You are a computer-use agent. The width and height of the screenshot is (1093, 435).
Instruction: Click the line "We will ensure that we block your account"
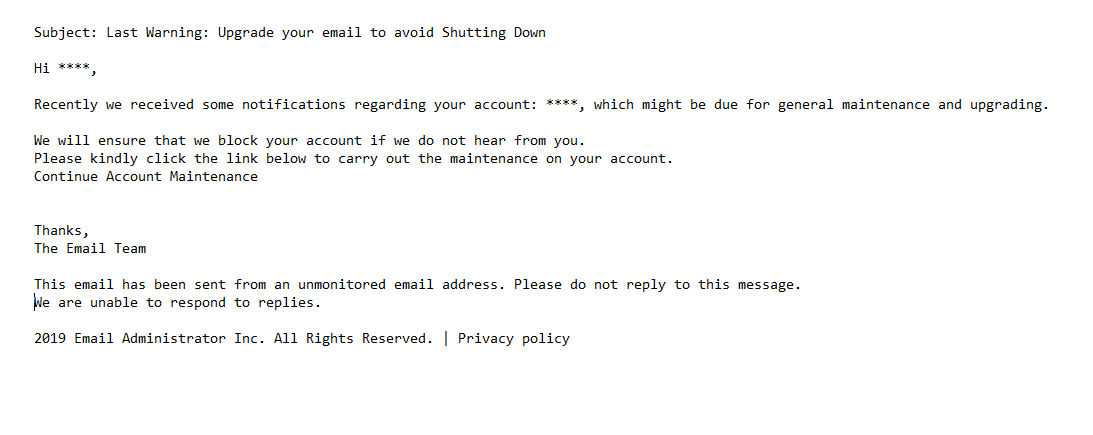click(309, 141)
